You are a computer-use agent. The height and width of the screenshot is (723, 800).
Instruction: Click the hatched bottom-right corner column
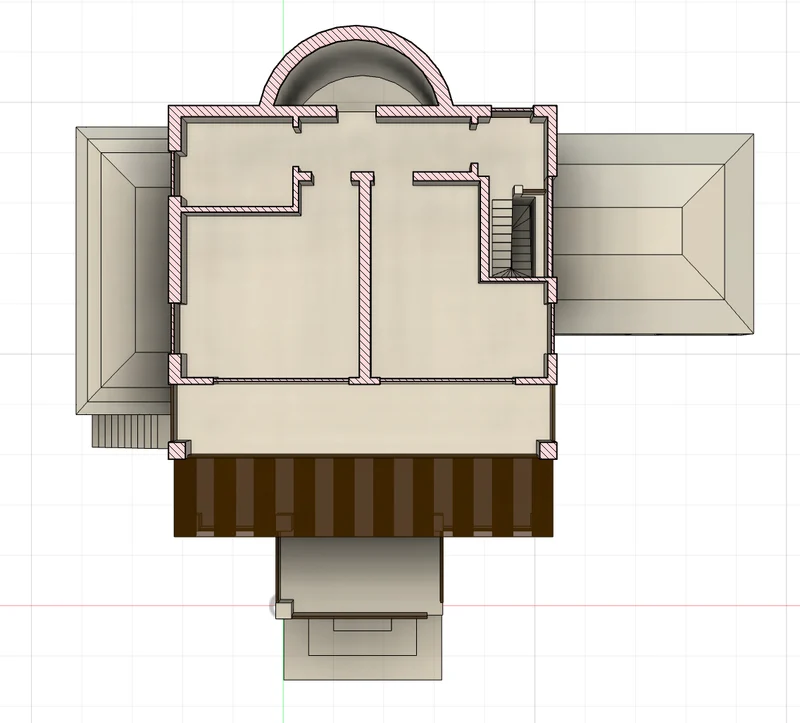pos(547,450)
